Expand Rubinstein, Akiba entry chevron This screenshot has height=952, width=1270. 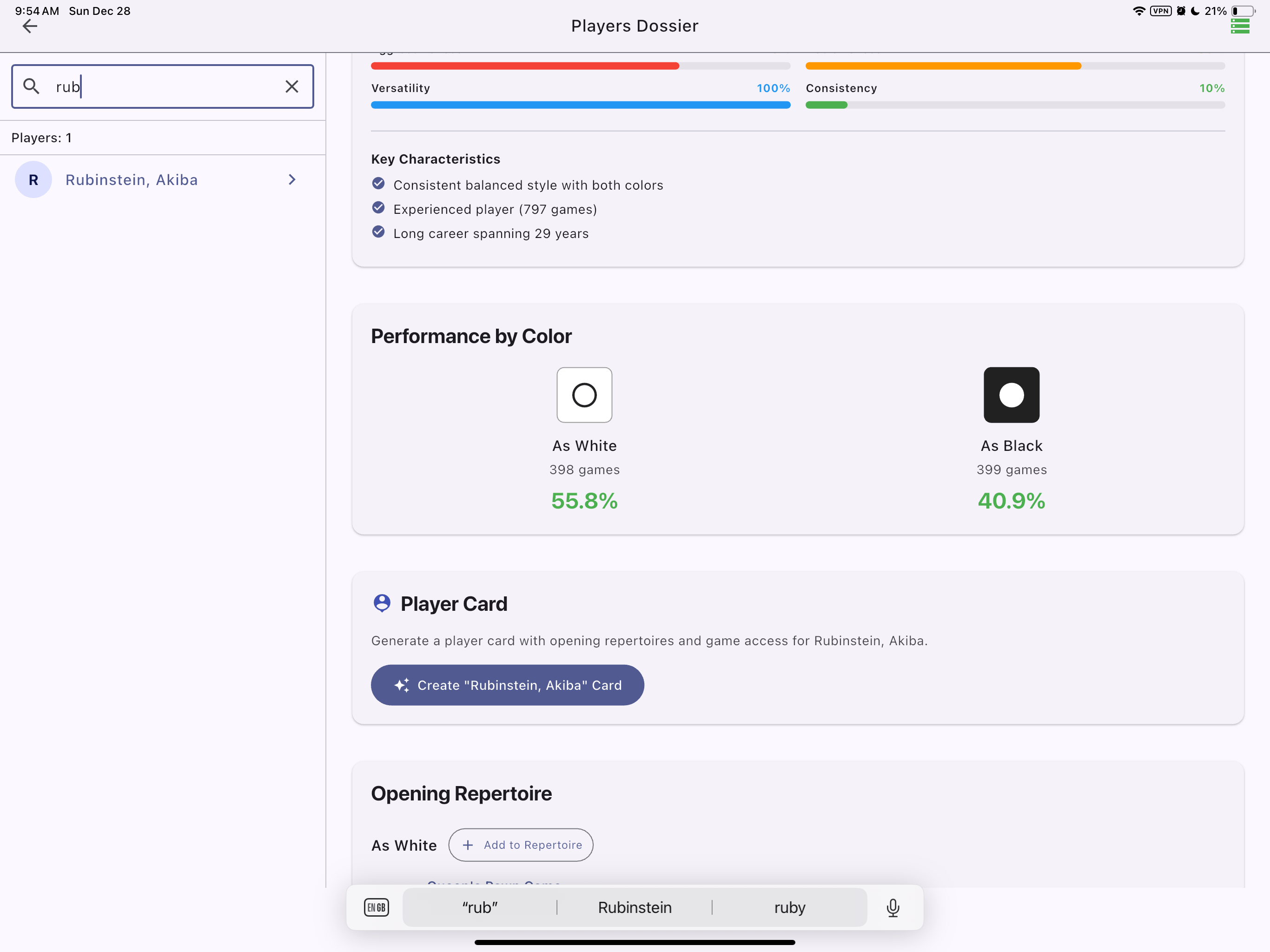pos(291,180)
